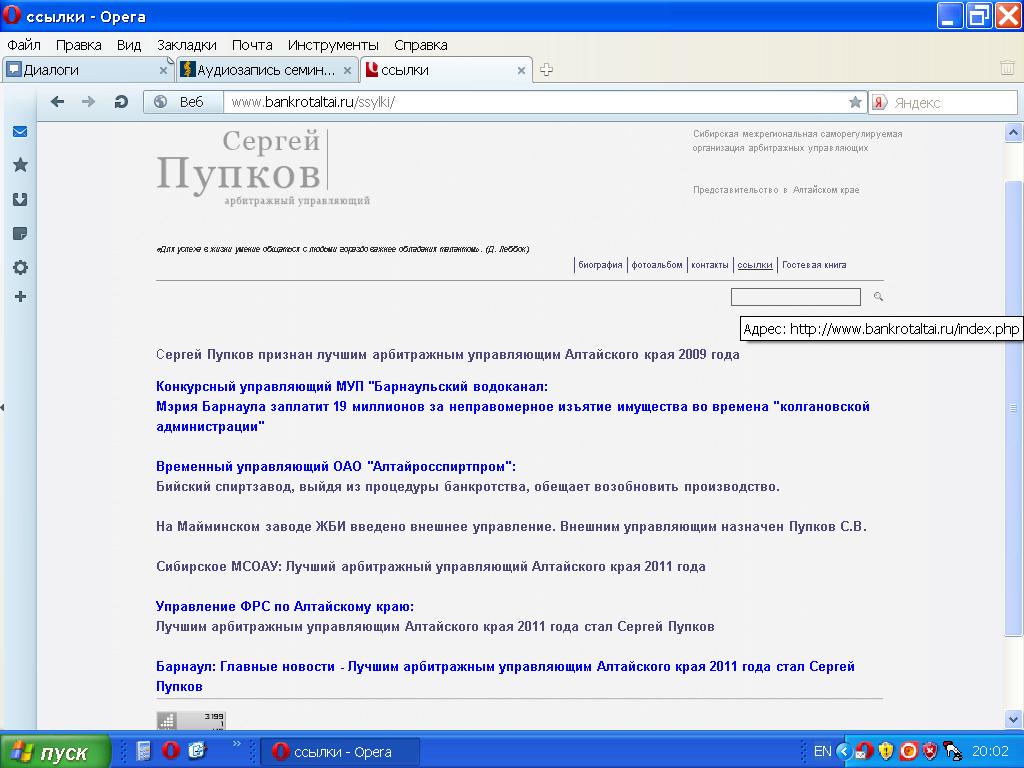The width and height of the screenshot is (1024, 768).
Task: Click the site search text field
Action: click(x=795, y=297)
